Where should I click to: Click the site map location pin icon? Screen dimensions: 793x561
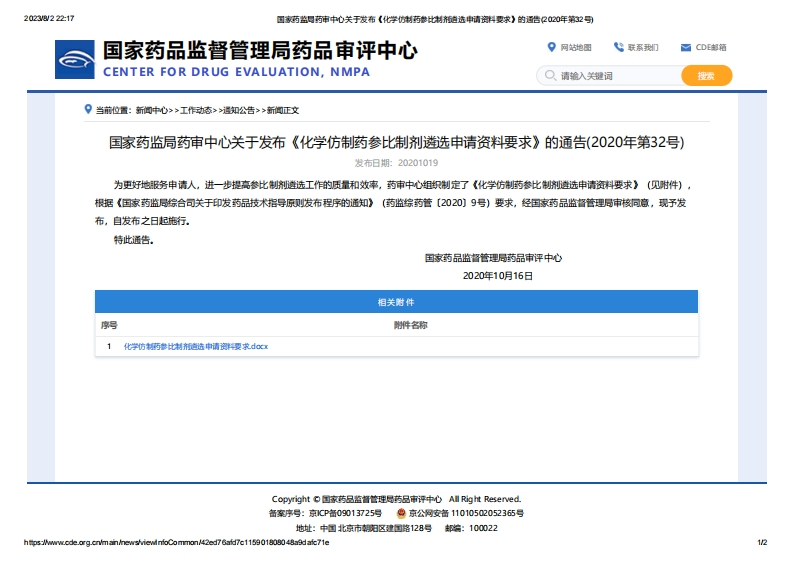(551, 47)
